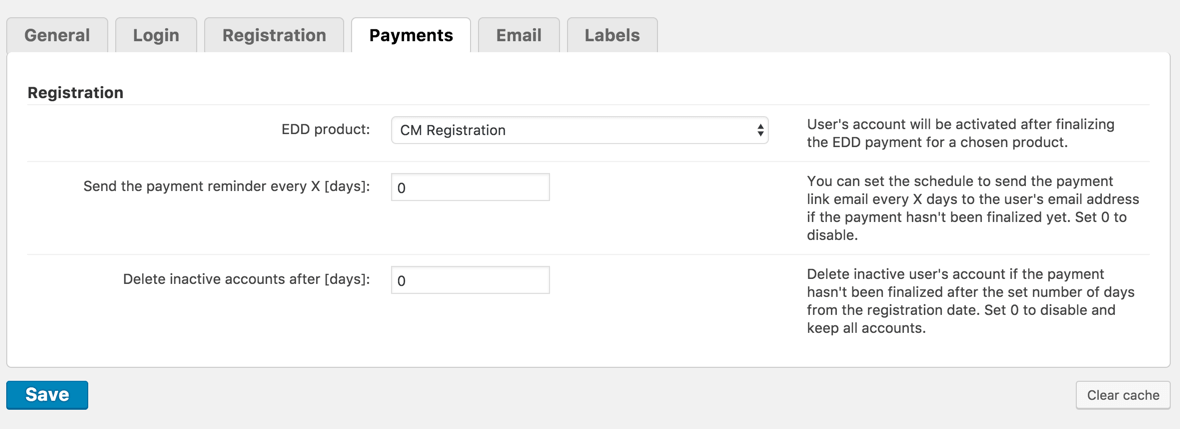Click the "Send the payment reminder" label
This screenshot has width=1180, height=429.
tap(226, 186)
